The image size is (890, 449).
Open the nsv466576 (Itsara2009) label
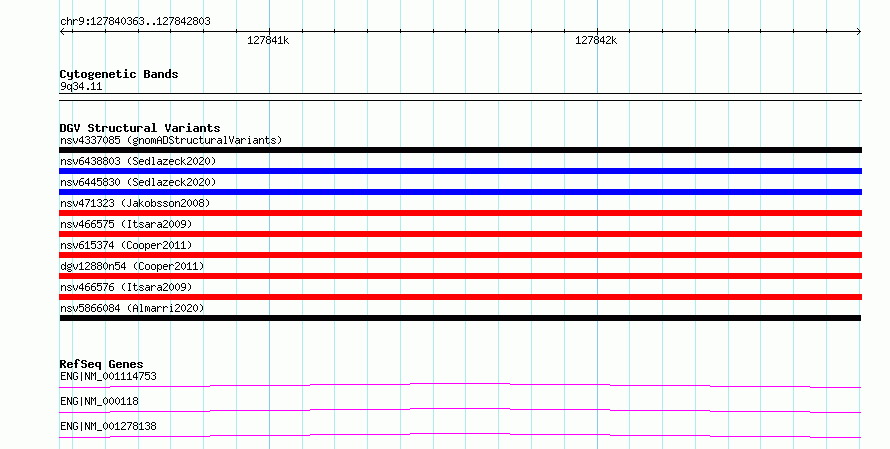click(x=126, y=287)
